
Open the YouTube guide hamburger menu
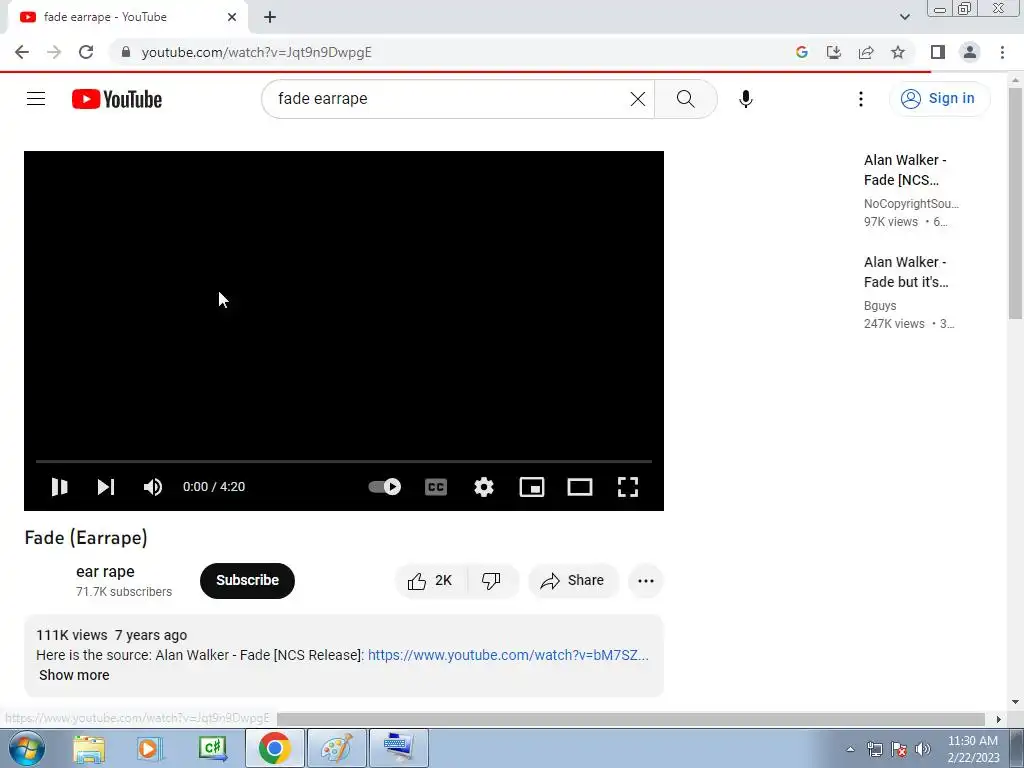(36, 99)
